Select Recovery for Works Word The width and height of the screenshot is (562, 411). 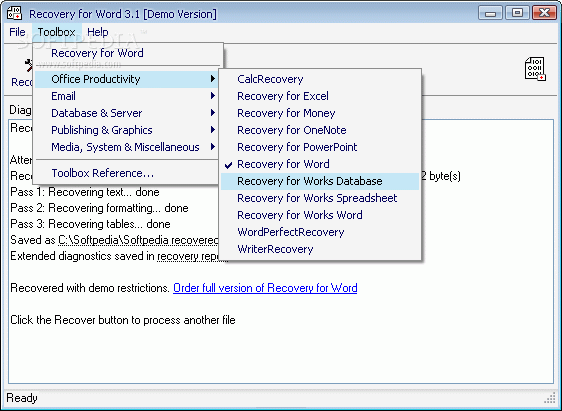click(320, 215)
